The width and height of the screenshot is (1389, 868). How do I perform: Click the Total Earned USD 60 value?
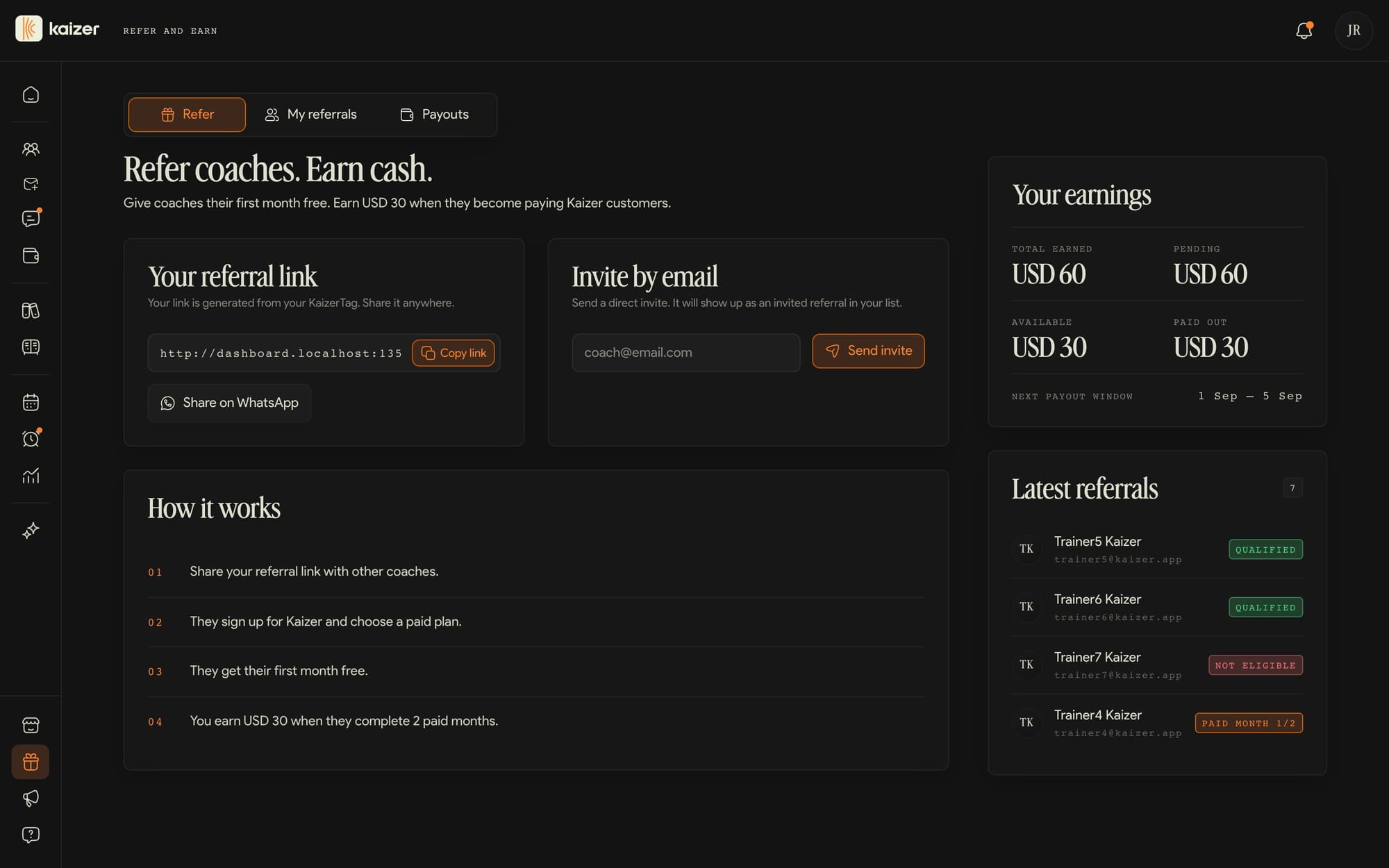pyautogui.click(x=1049, y=274)
